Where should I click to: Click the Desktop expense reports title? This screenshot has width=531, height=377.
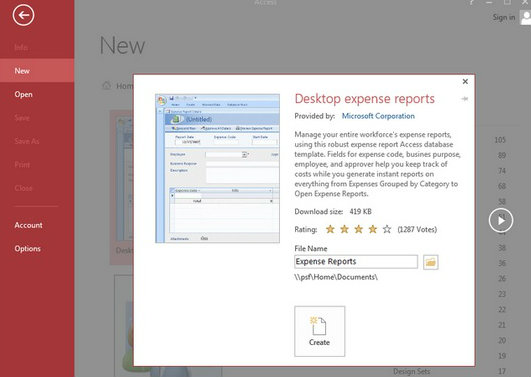point(364,99)
